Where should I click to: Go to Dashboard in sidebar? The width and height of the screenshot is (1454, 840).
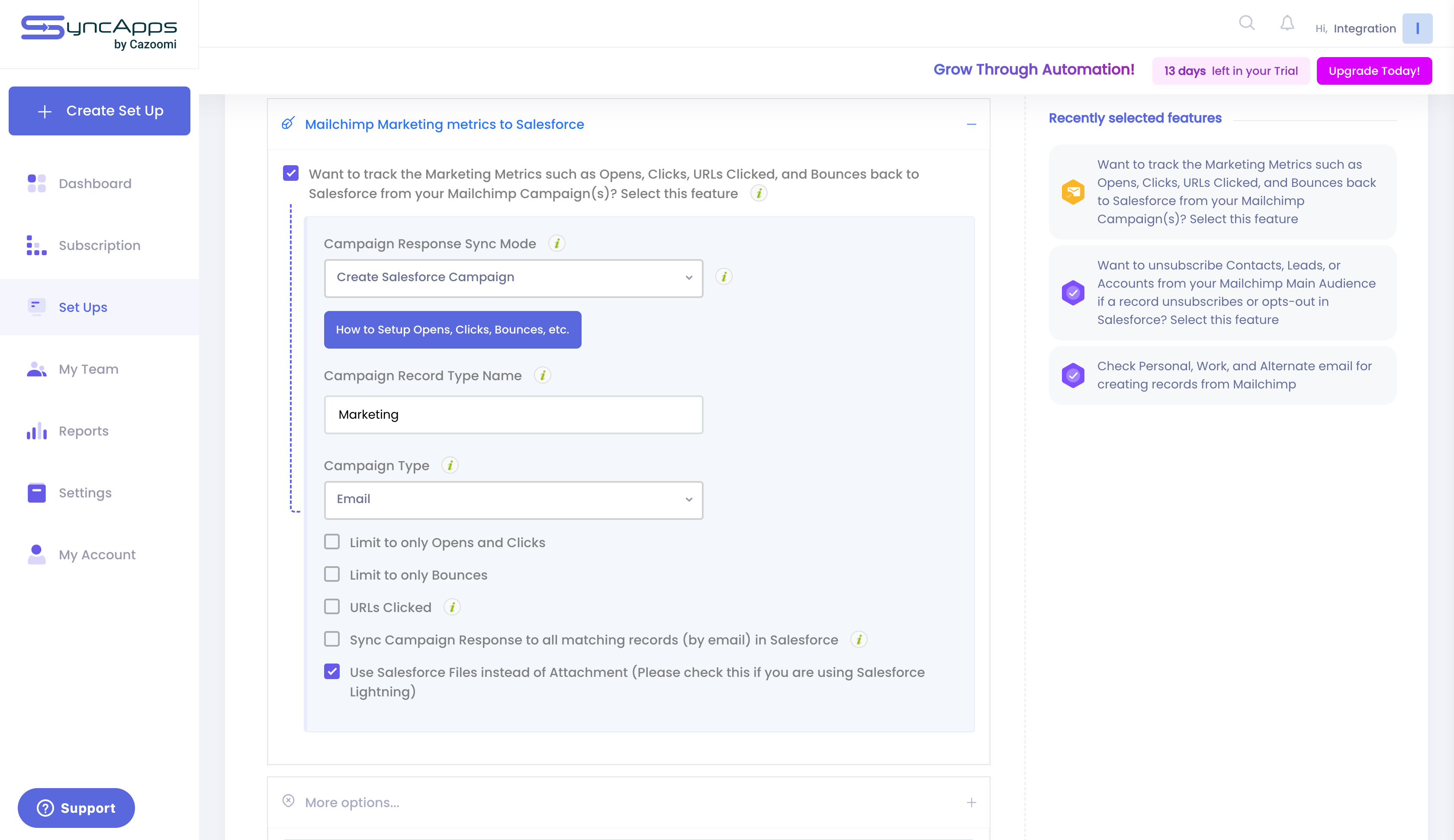(99, 183)
